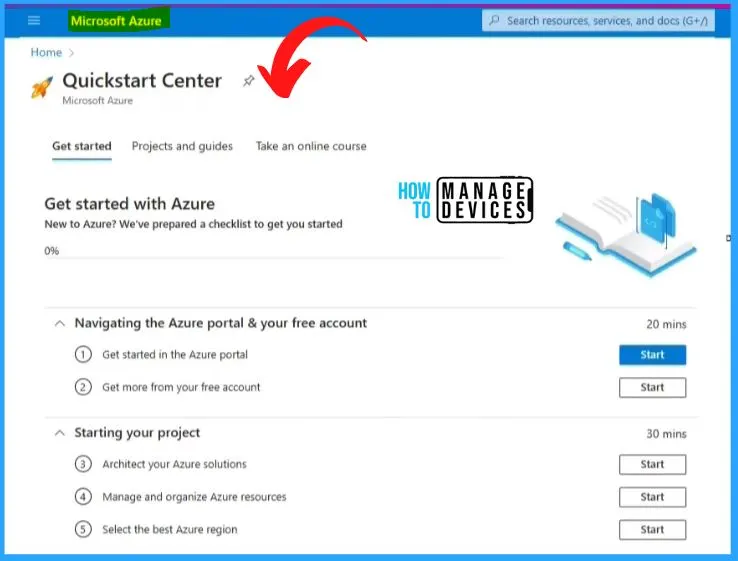
Task: Click the Quickstart Center page title
Action: coord(142,80)
